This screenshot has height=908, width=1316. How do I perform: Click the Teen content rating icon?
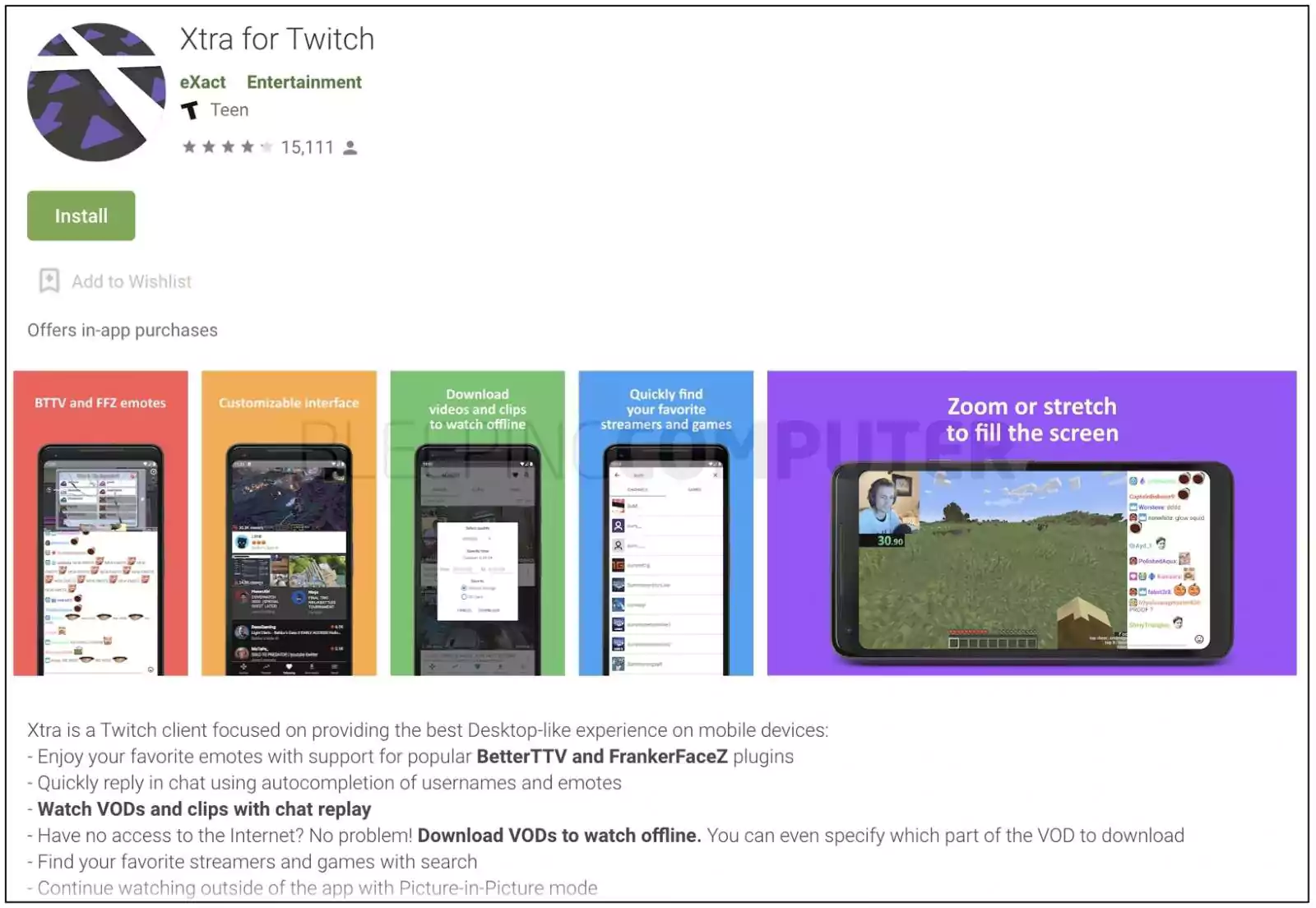pos(190,110)
